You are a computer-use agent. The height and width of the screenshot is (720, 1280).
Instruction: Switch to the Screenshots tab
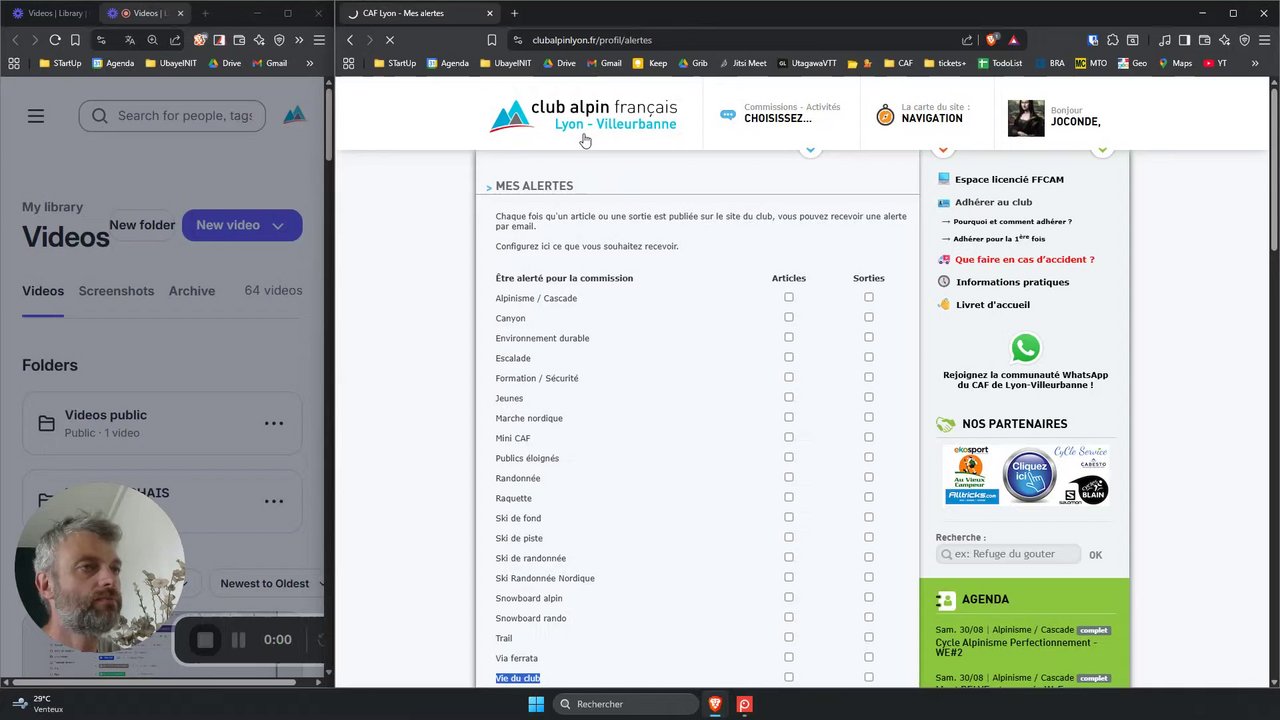[116, 291]
